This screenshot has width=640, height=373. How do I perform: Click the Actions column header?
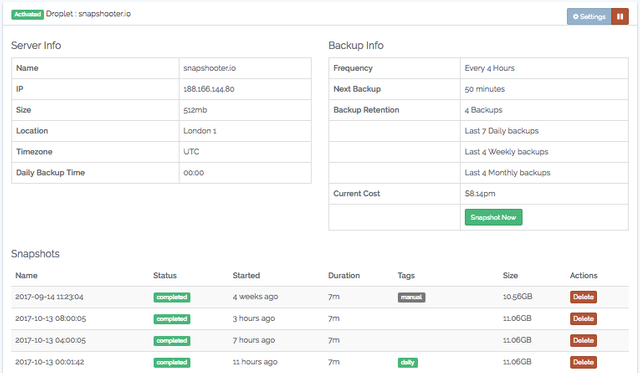click(583, 275)
